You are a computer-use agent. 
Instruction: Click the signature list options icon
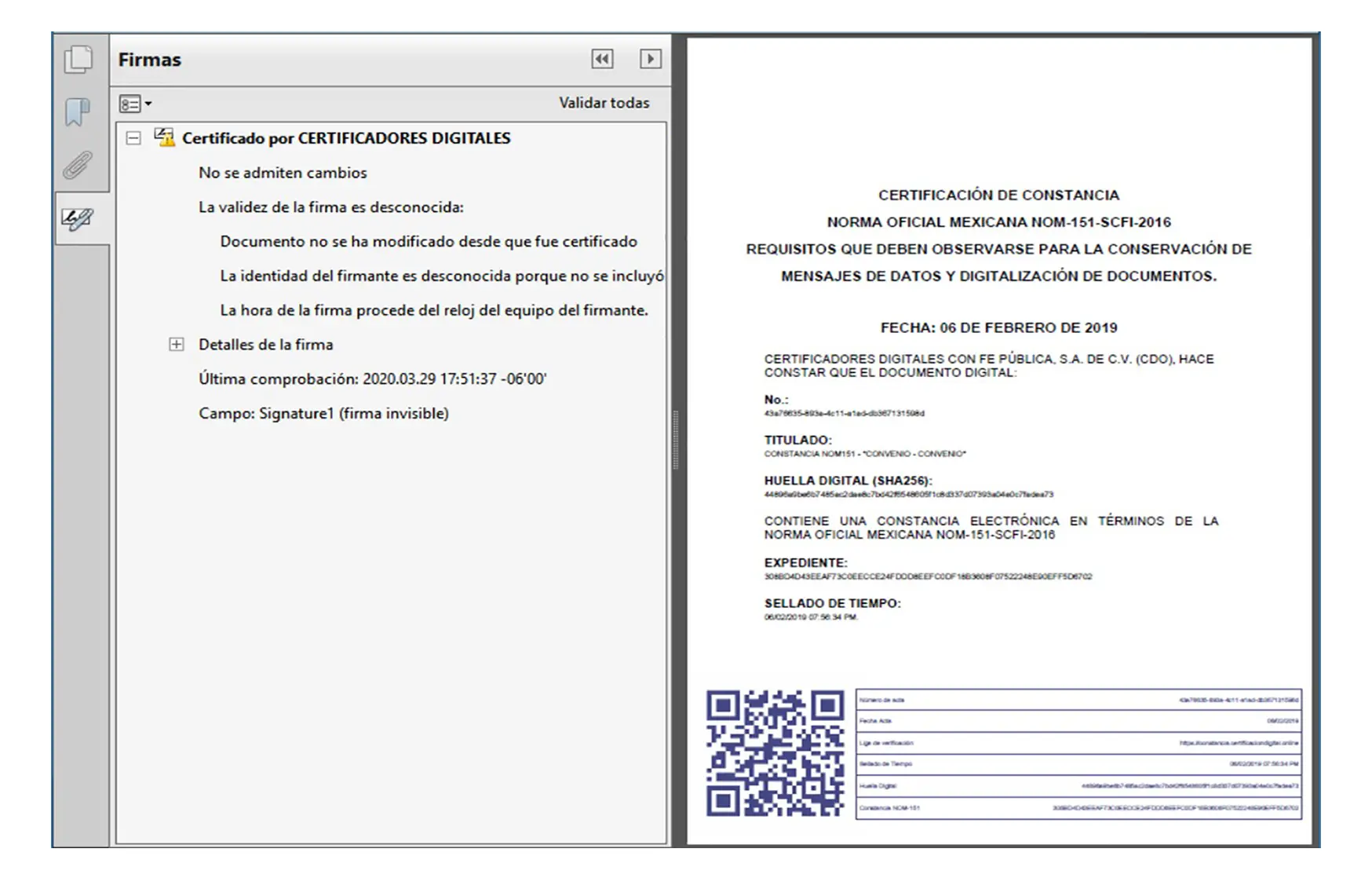(x=128, y=103)
